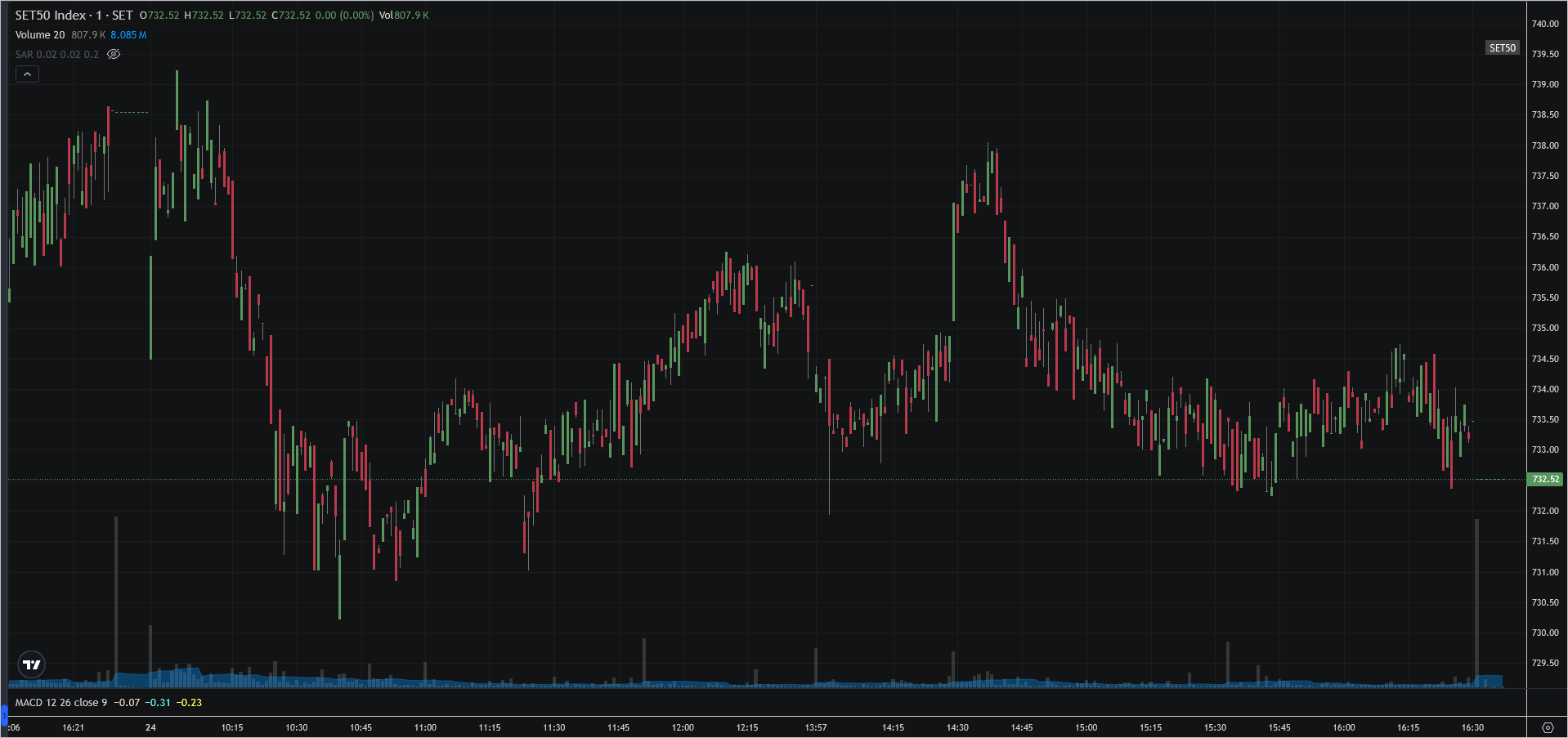Click the SET50 symbol label on price axis
This screenshot has height=738, width=1568.
point(1502,48)
